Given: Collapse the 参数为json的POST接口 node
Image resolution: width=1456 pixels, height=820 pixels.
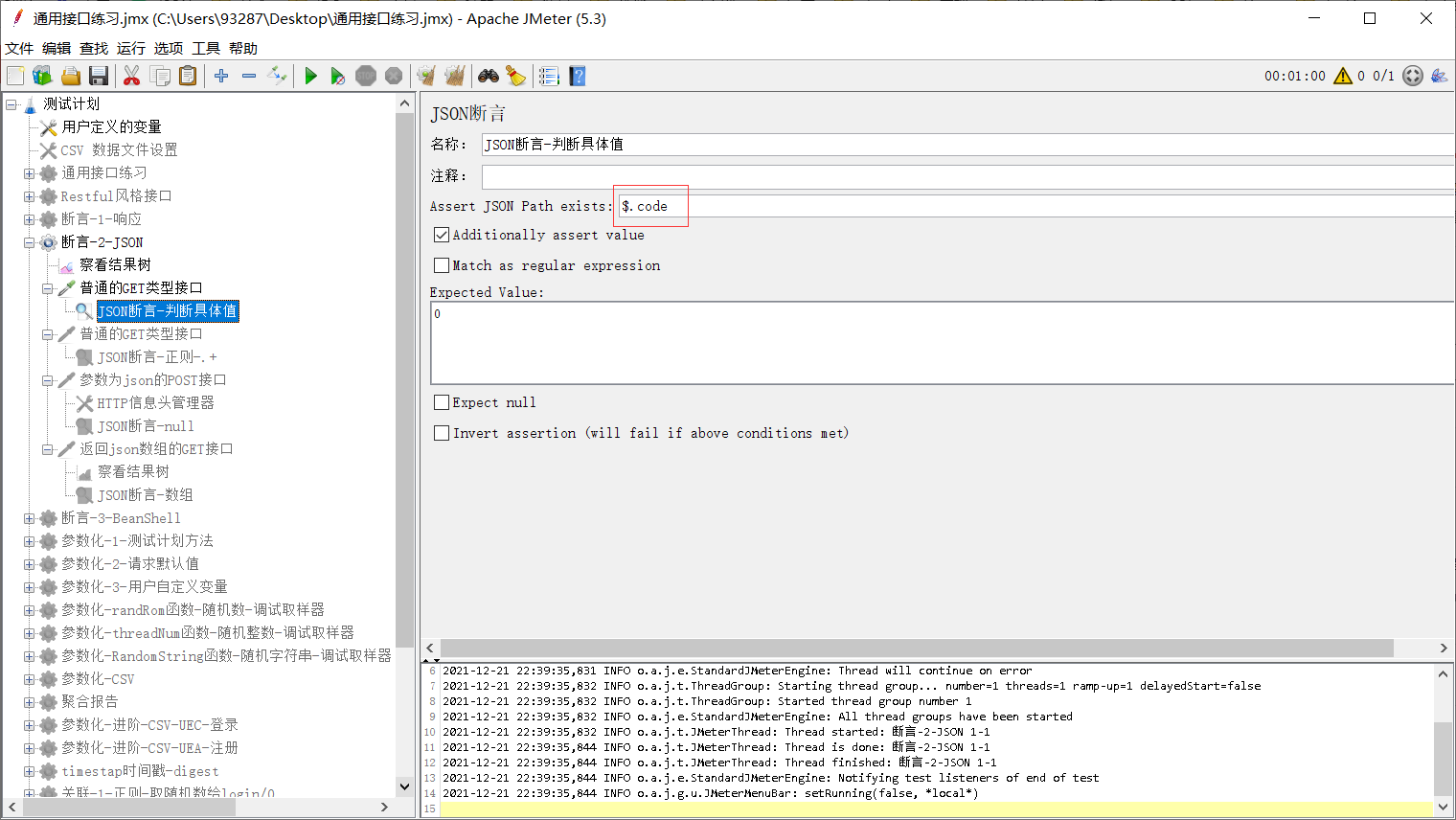Looking at the screenshot, I should click(48, 380).
